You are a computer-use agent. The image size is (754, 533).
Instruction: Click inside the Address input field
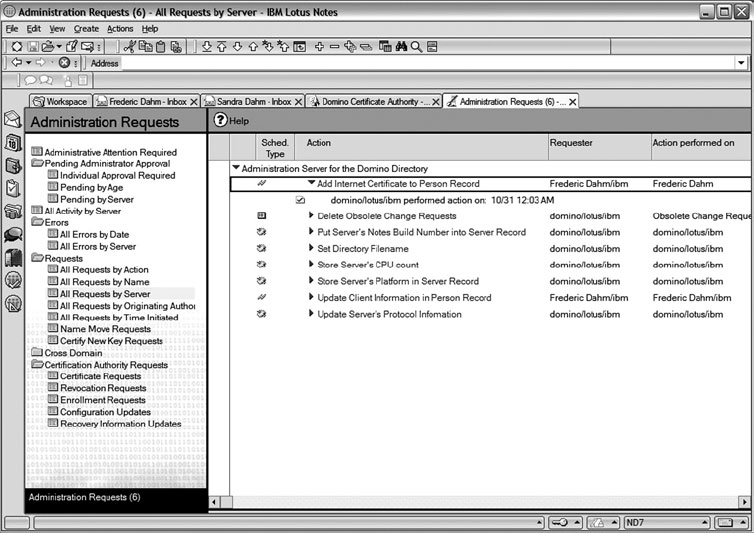(428, 63)
